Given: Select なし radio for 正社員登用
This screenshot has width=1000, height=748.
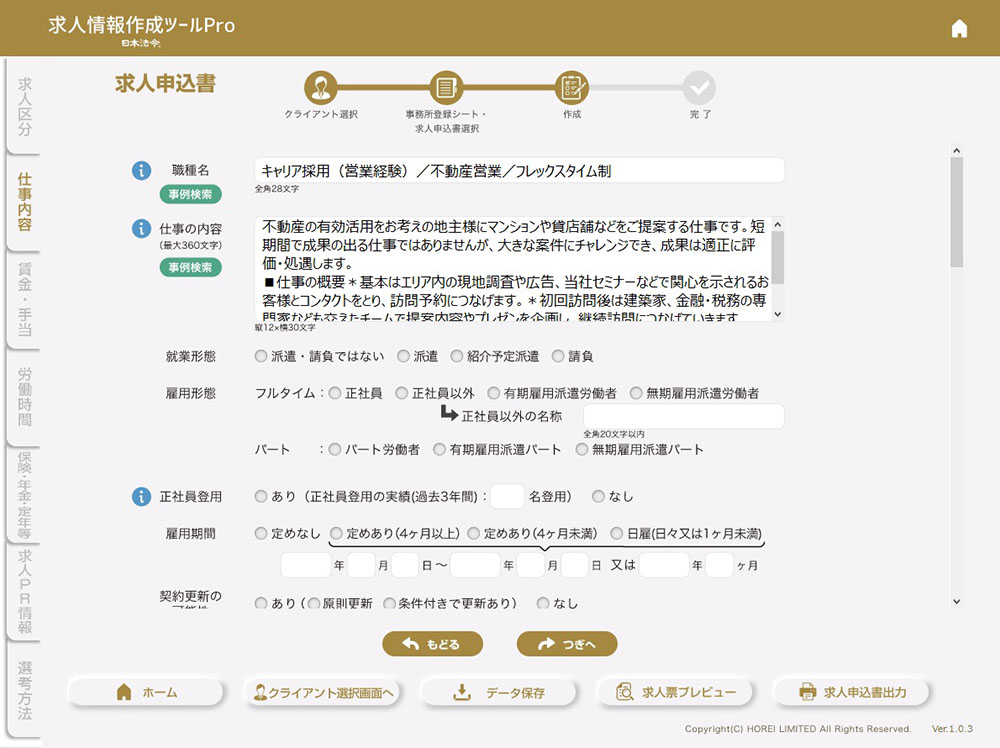Looking at the screenshot, I should click(598, 495).
